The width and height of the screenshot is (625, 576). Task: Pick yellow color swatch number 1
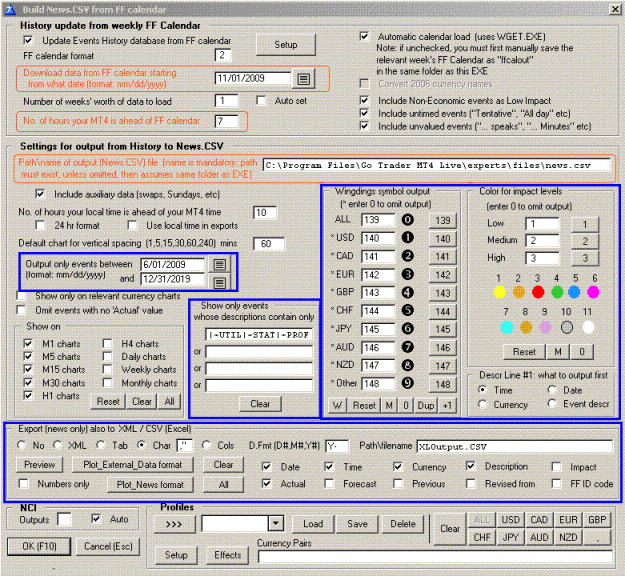(499, 292)
